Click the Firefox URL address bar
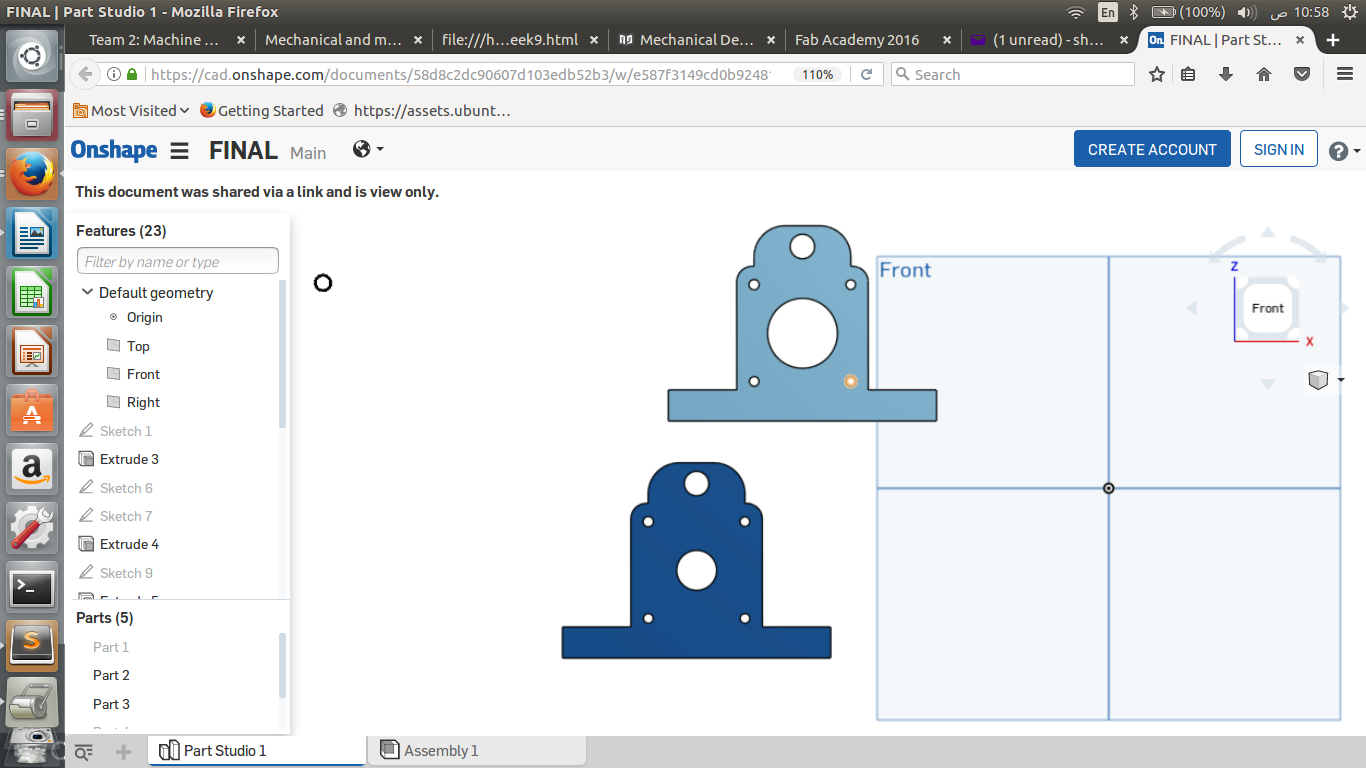Image resolution: width=1366 pixels, height=768 pixels. tap(460, 74)
